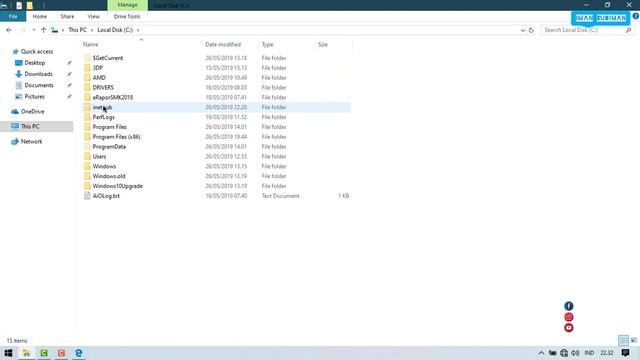The width and height of the screenshot is (640, 360).
Task: Click Local Disk (C:) in address path
Action: click(115, 30)
